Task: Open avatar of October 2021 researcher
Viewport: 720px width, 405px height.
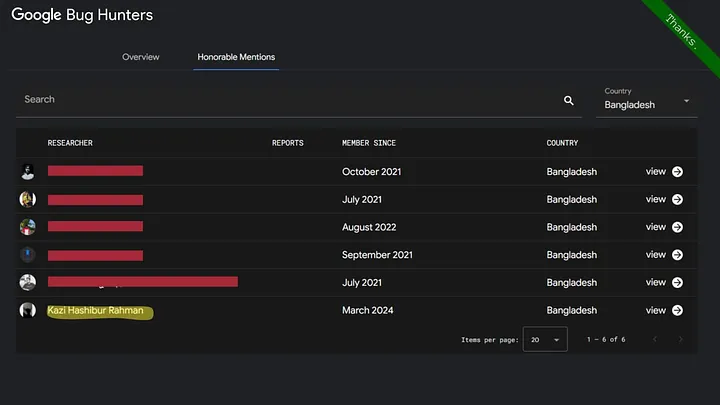Action: click(28, 172)
